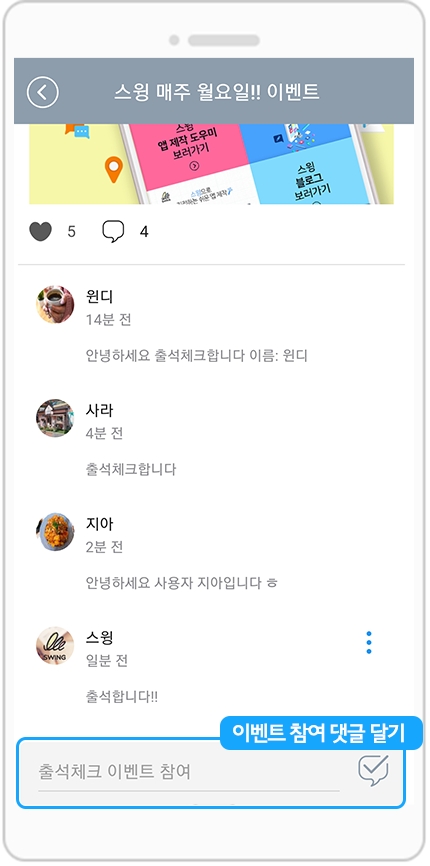
Task: Focus the 출석체크 이벤트 참여 comment field
Action: (x=189, y=772)
